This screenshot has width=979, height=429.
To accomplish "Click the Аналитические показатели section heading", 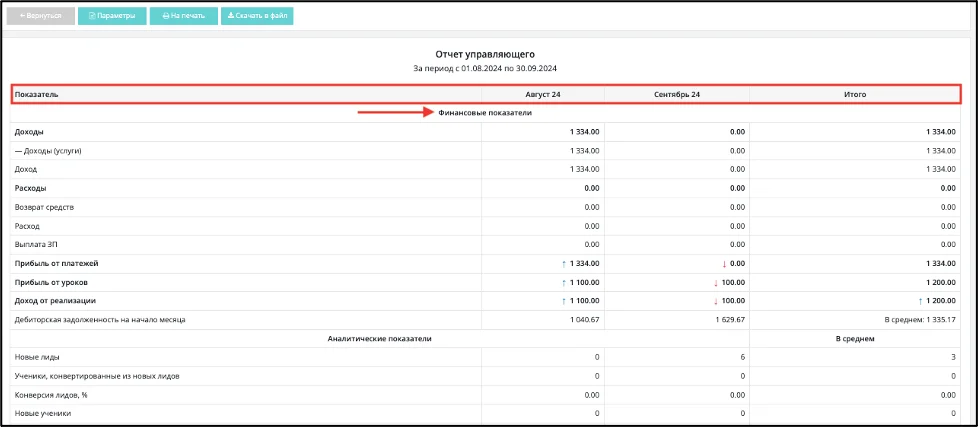I will [x=380, y=338].
